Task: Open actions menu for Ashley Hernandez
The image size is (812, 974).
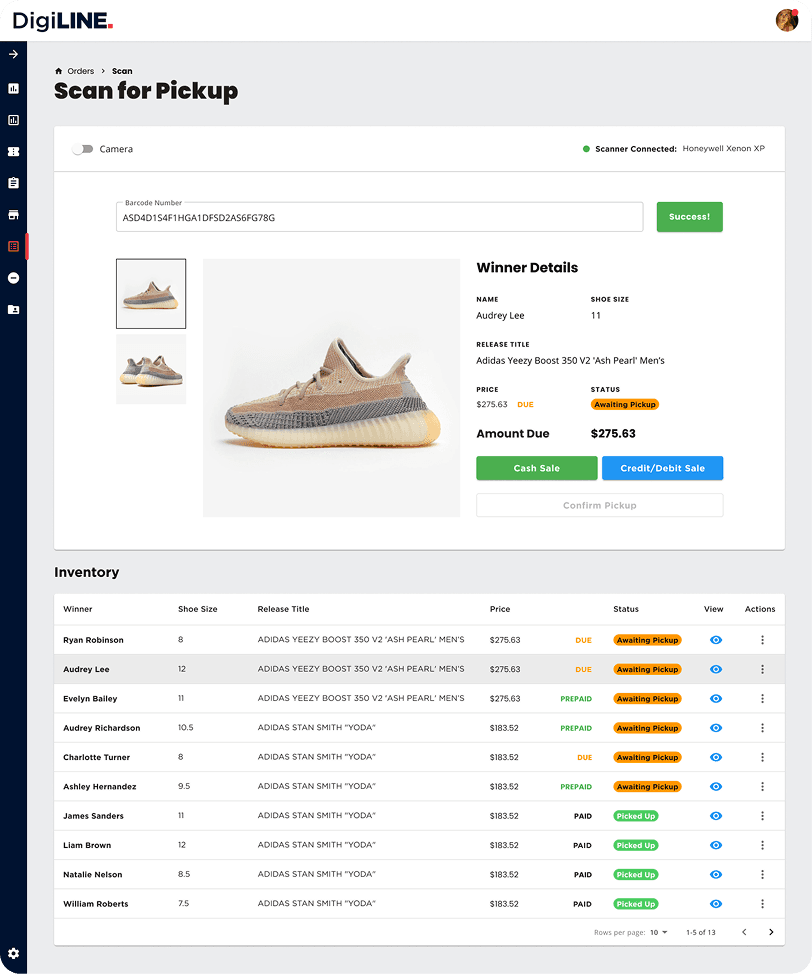Action: 762,786
